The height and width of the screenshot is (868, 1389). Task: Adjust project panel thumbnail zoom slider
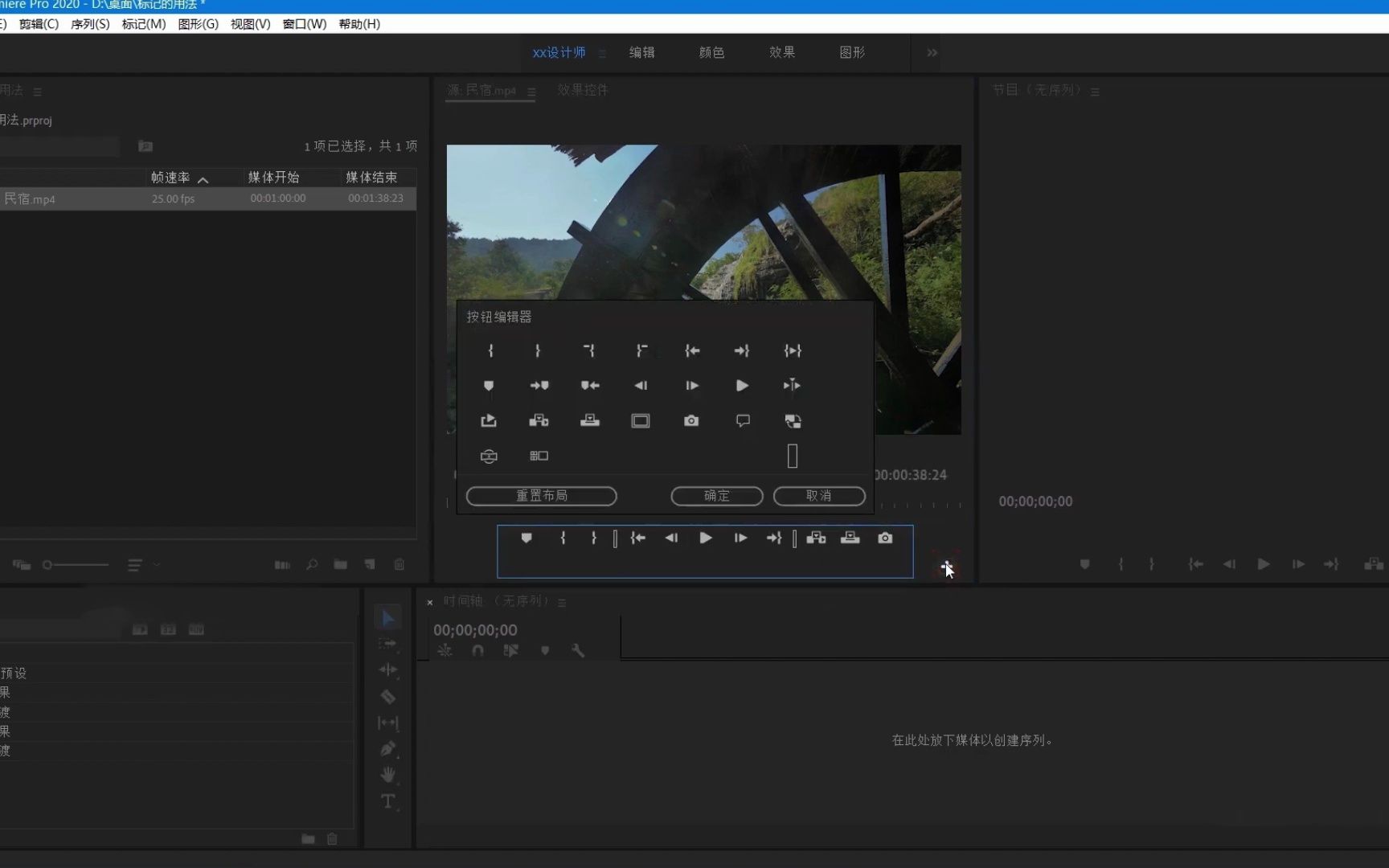tap(48, 565)
